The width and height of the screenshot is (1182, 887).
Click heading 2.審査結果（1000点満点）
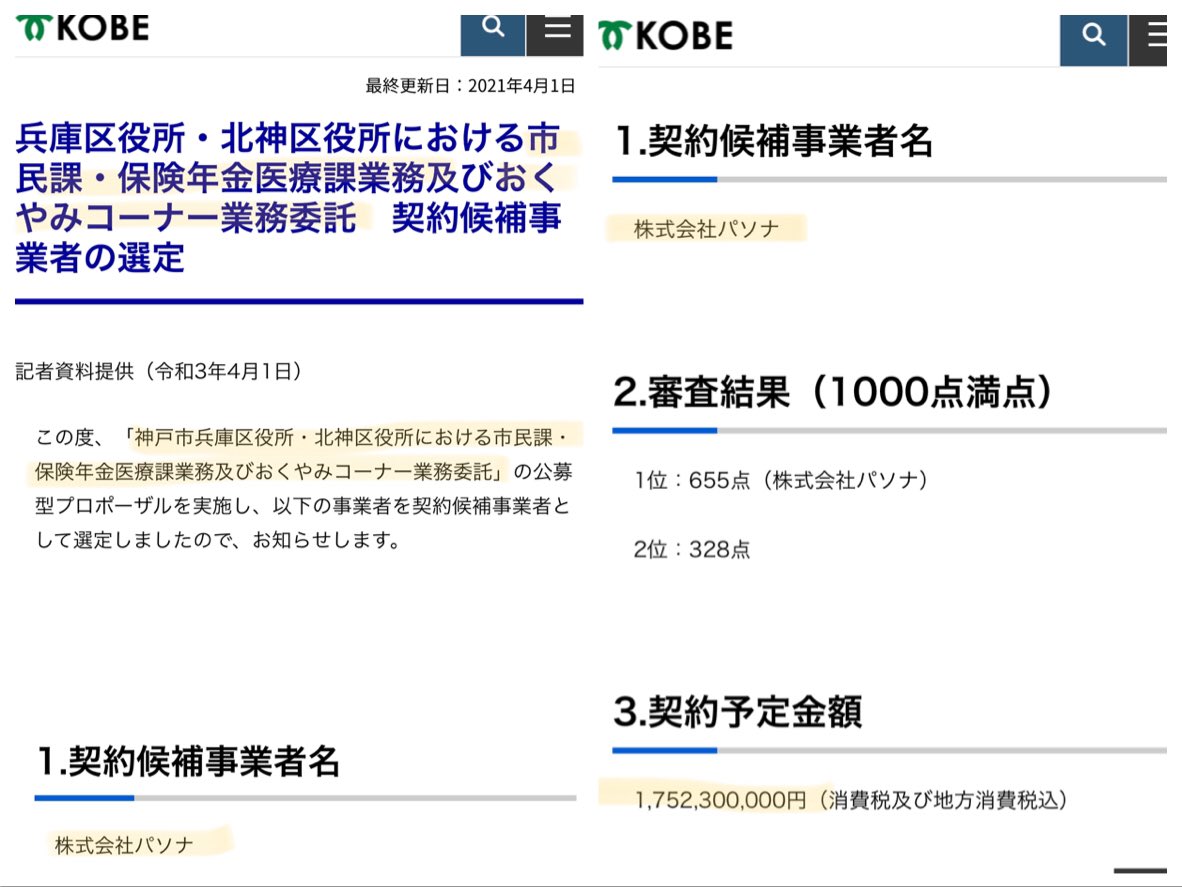click(832, 391)
